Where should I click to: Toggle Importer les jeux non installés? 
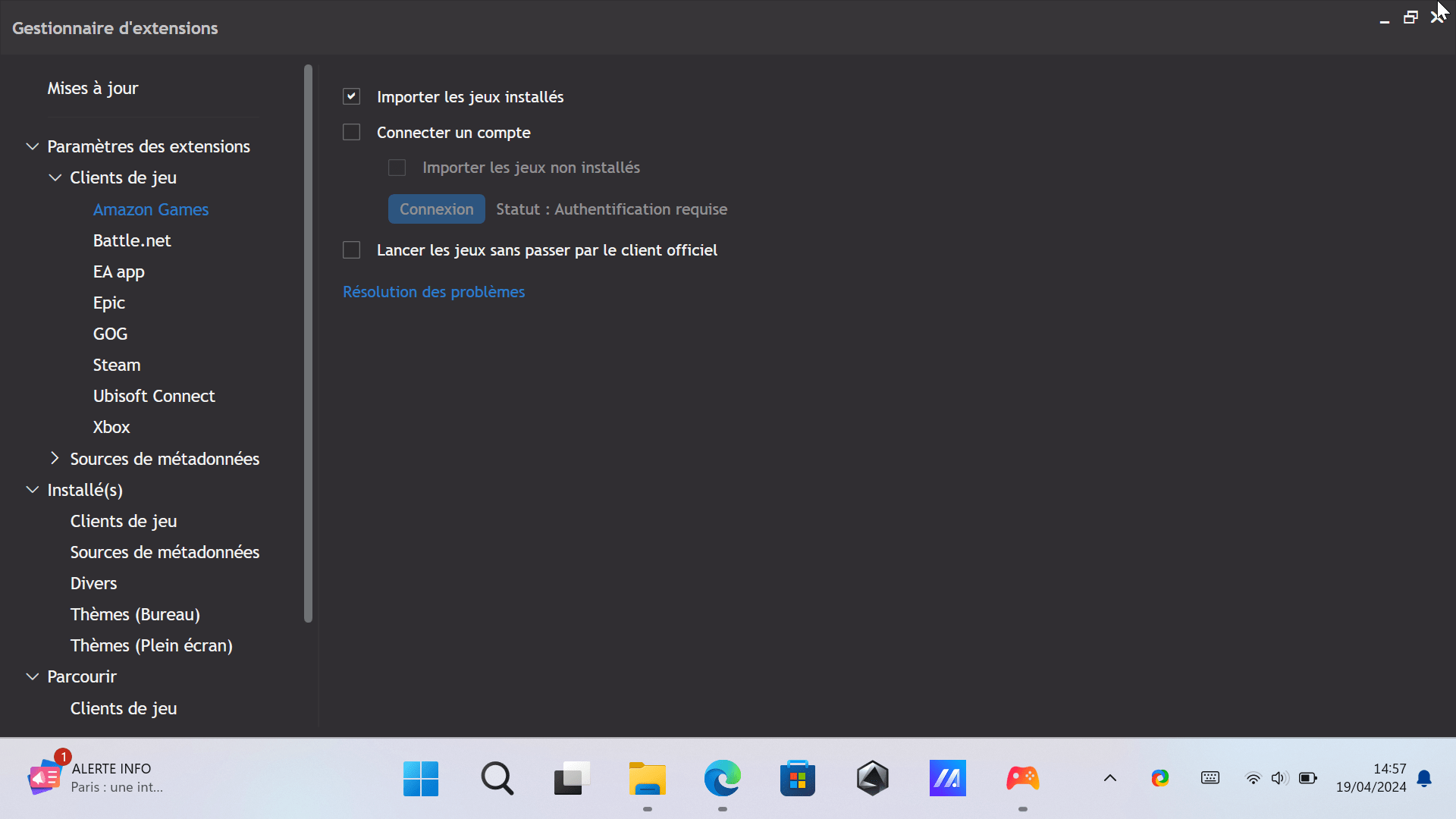tap(397, 168)
